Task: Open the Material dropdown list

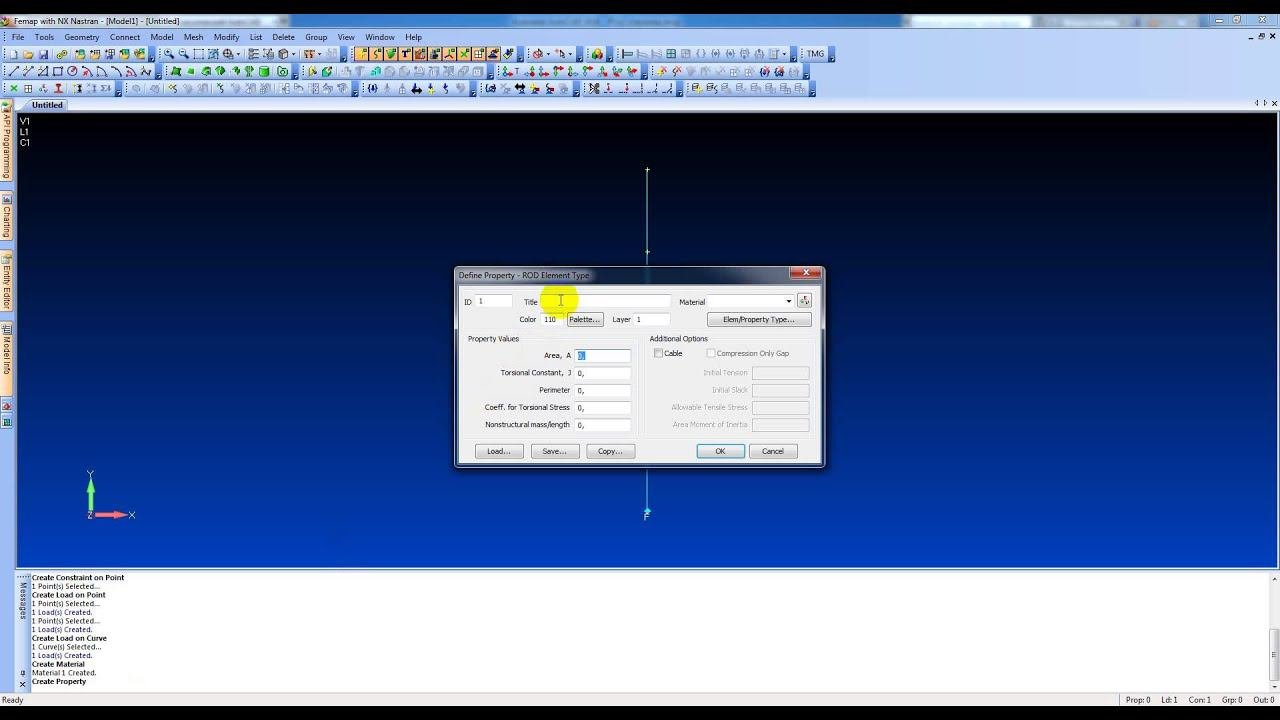Action: tap(788, 301)
